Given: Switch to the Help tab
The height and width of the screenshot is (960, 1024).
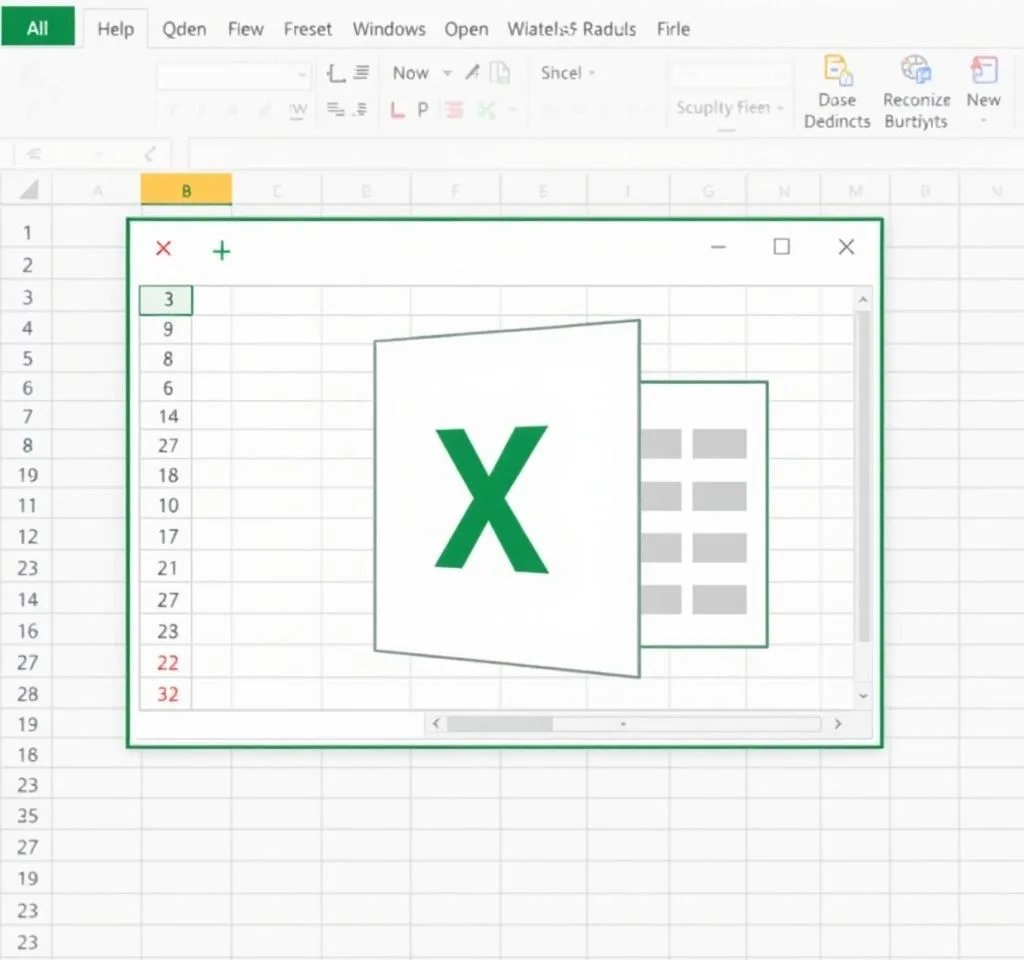Looking at the screenshot, I should [x=115, y=29].
